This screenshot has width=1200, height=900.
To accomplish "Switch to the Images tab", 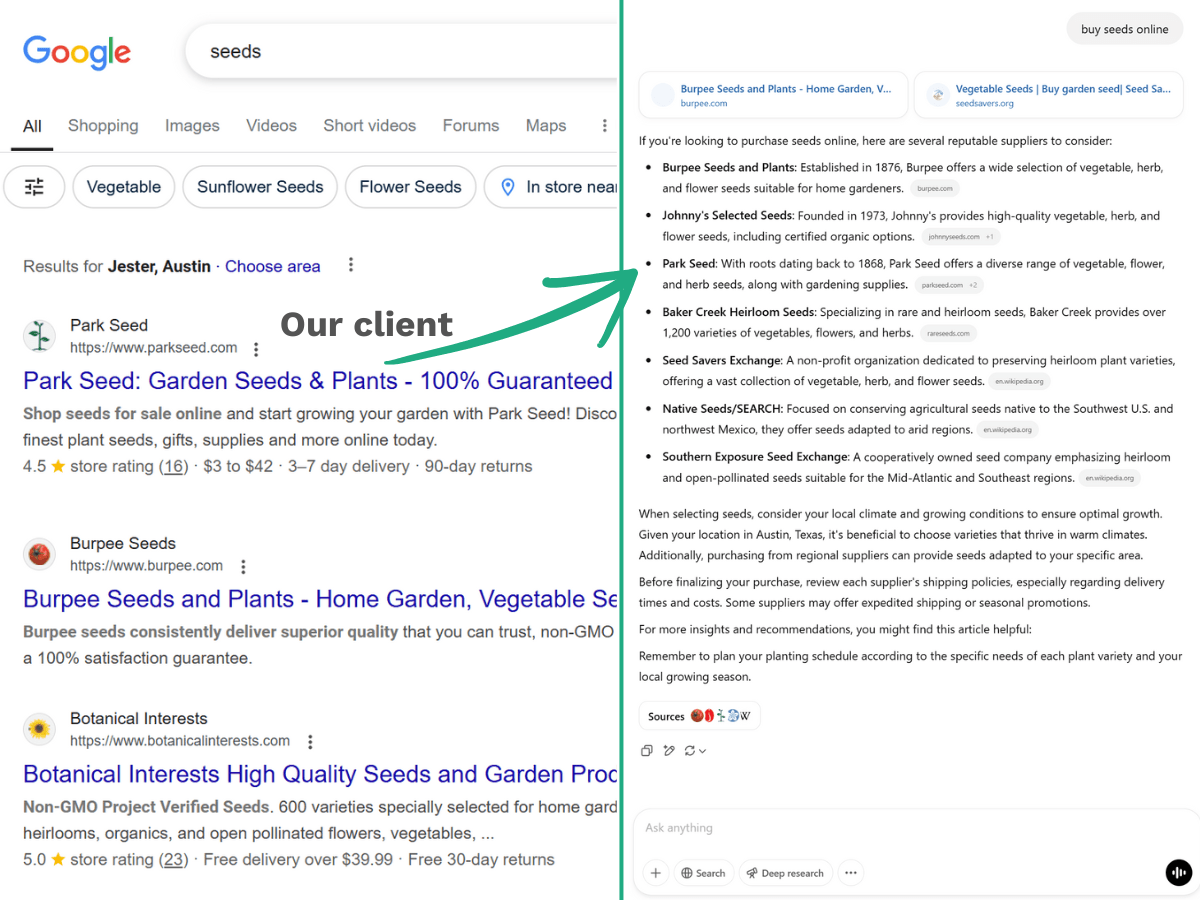I will click(192, 125).
